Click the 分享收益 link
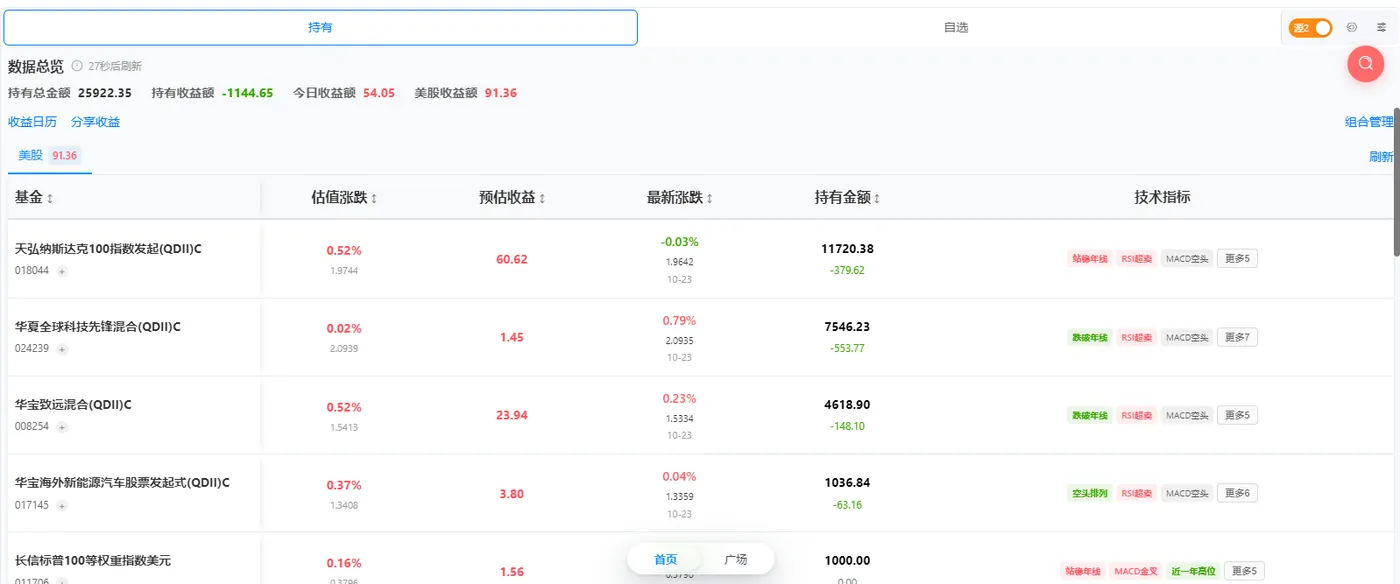1400x584 pixels. coord(96,122)
